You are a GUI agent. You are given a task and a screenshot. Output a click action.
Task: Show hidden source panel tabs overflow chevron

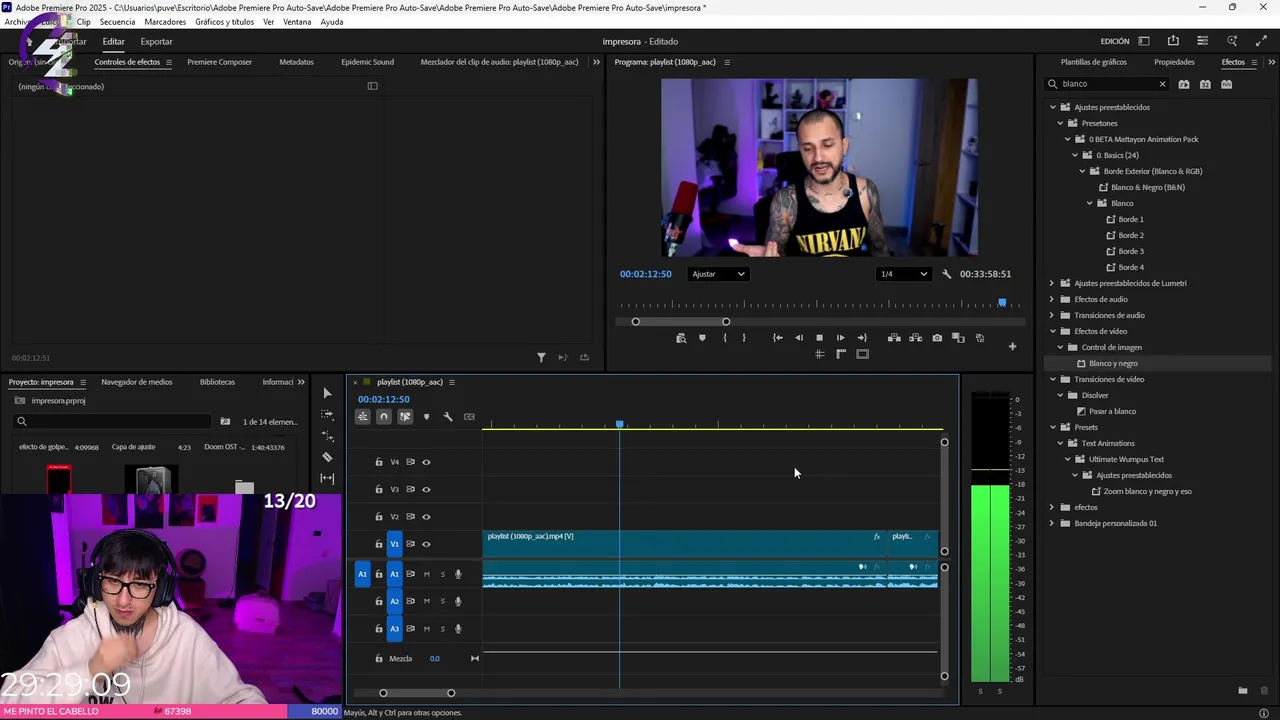[596, 62]
